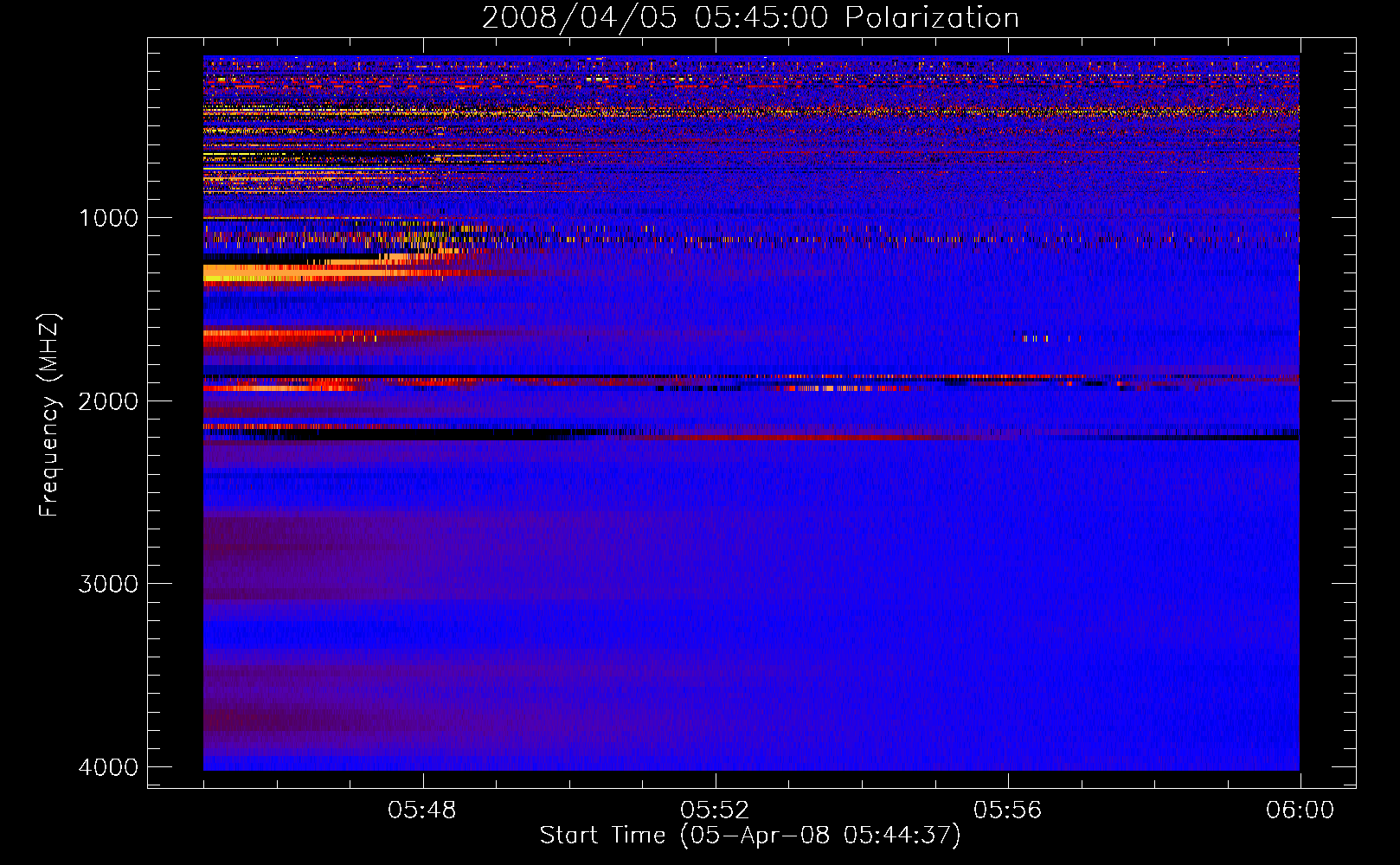This screenshot has width=1400, height=865.
Task: Click the 05:48 time tick label
Action: (x=422, y=811)
